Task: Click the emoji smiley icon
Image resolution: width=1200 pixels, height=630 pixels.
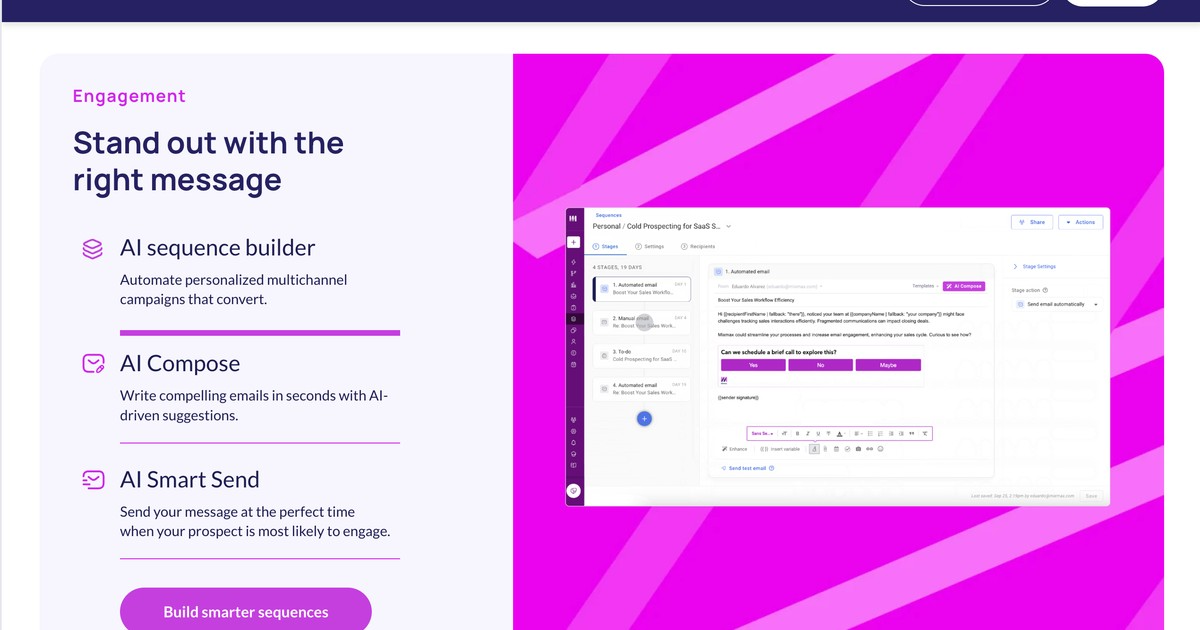Action: [880, 449]
